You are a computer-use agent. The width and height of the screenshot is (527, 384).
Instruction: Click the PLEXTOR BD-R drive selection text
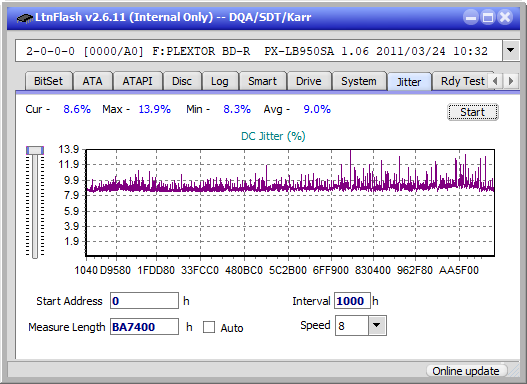pyautogui.click(x=257, y=51)
